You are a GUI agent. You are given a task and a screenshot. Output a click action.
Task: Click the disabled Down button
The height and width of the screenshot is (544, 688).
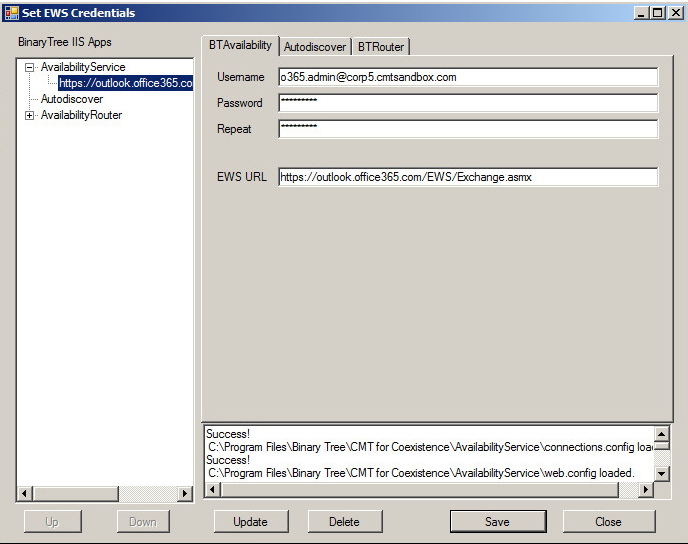[143, 522]
